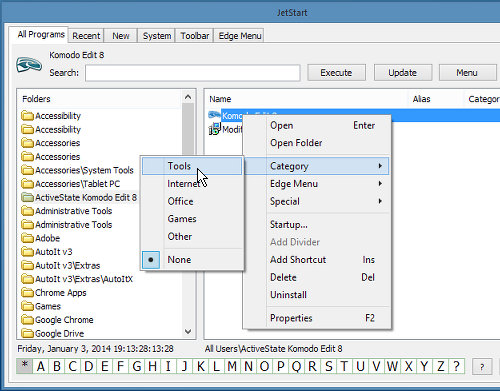Click the Alias column header
The image size is (500, 391).
[436, 99]
